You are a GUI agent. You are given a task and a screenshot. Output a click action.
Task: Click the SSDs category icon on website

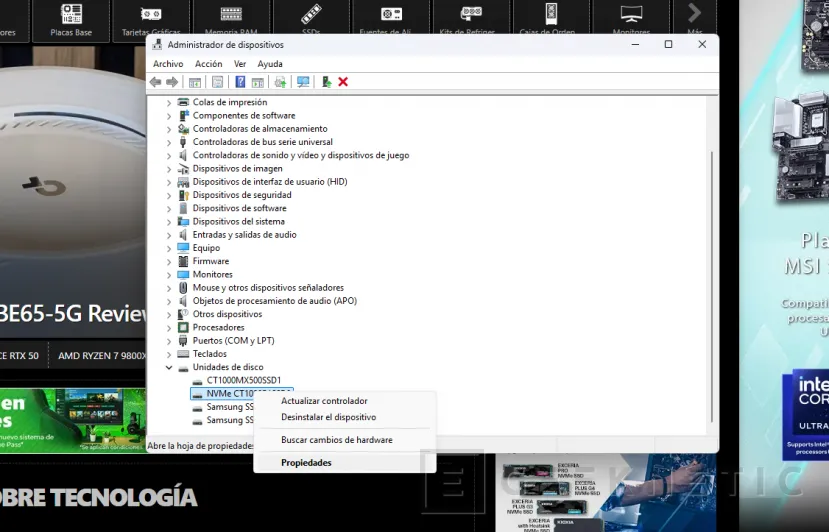pos(311,14)
